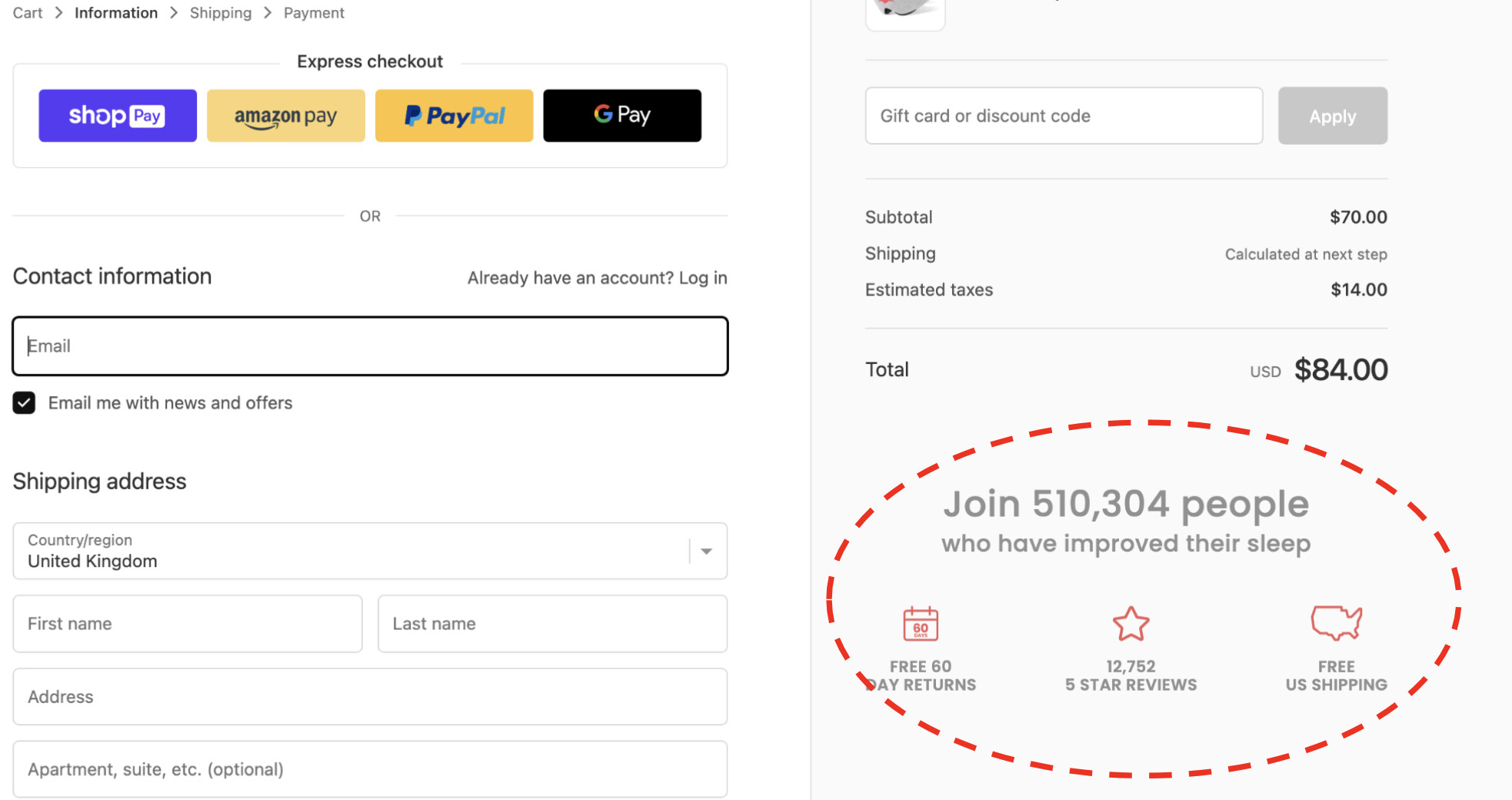Go back to Cart breadcrumb
Viewport: 1512px width, 800px height.
pos(28,13)
